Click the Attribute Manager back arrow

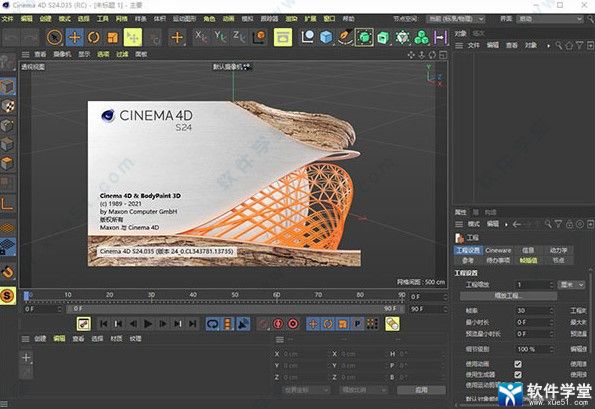tap(516, 224)
